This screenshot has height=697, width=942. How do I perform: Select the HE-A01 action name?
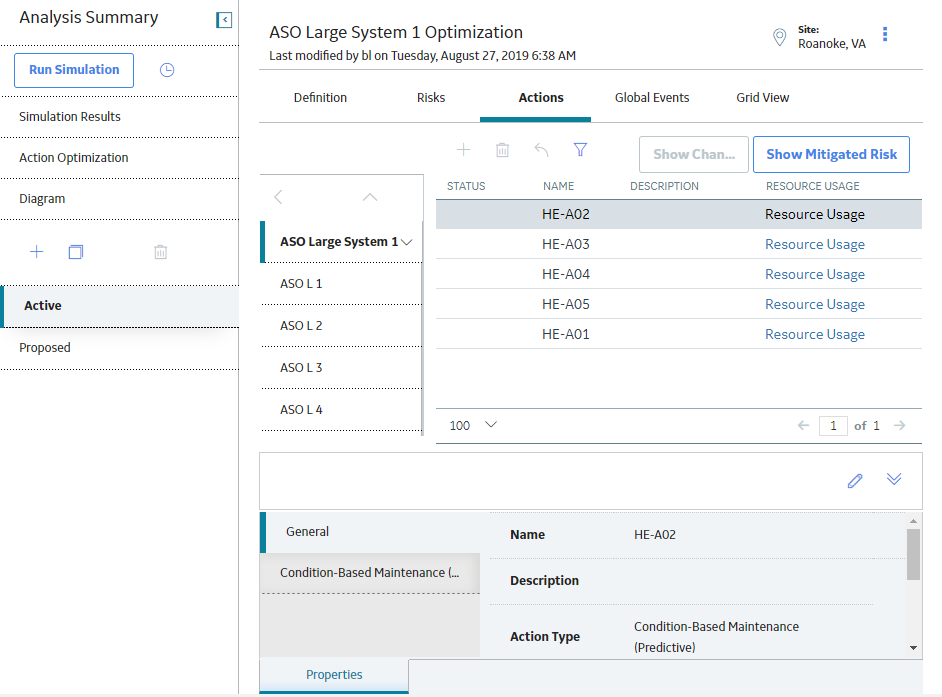click(565, 335)
